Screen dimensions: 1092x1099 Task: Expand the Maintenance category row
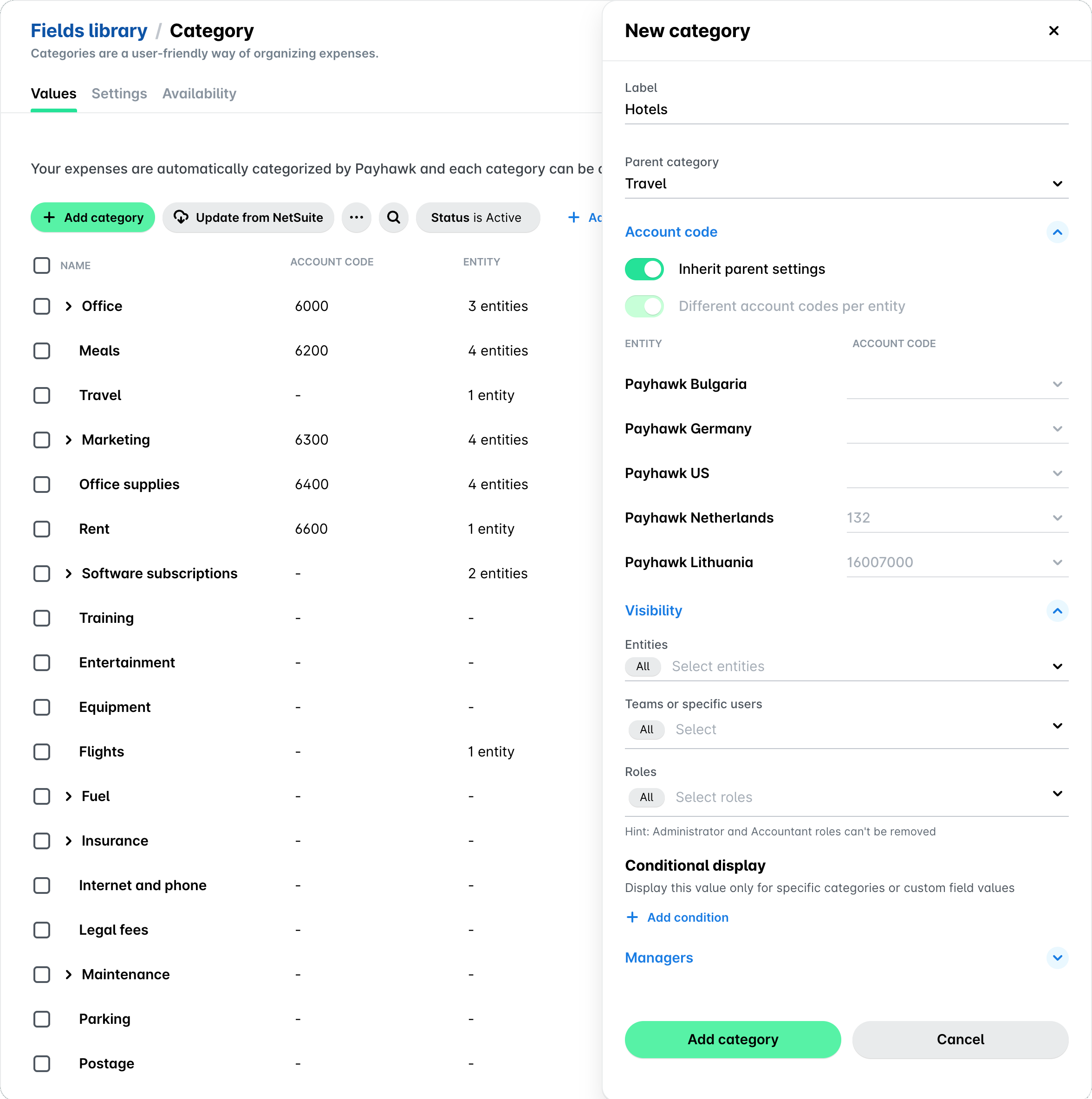68,974
